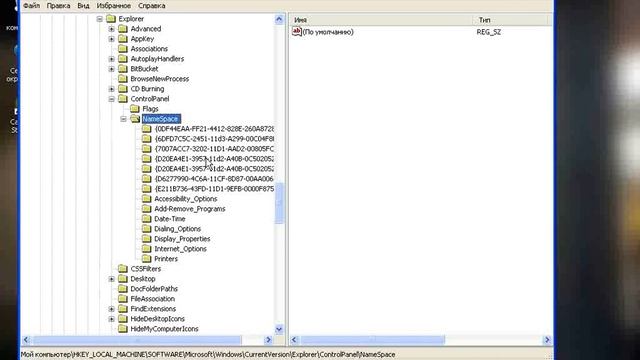640x360 pixels.
Task: Click the Add-Remove_Programs folder icon
Action: 147,209
